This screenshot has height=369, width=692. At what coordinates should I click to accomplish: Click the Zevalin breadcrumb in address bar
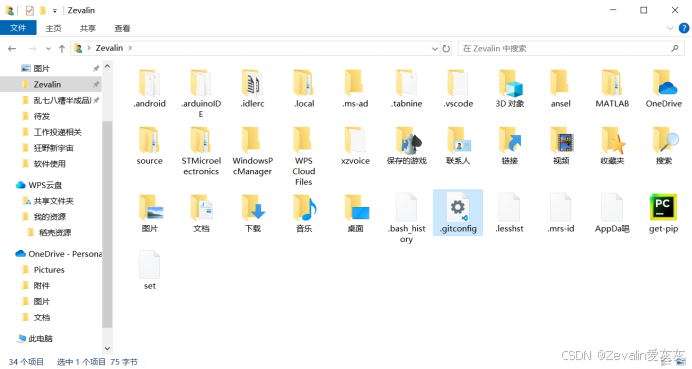[109, 48]
